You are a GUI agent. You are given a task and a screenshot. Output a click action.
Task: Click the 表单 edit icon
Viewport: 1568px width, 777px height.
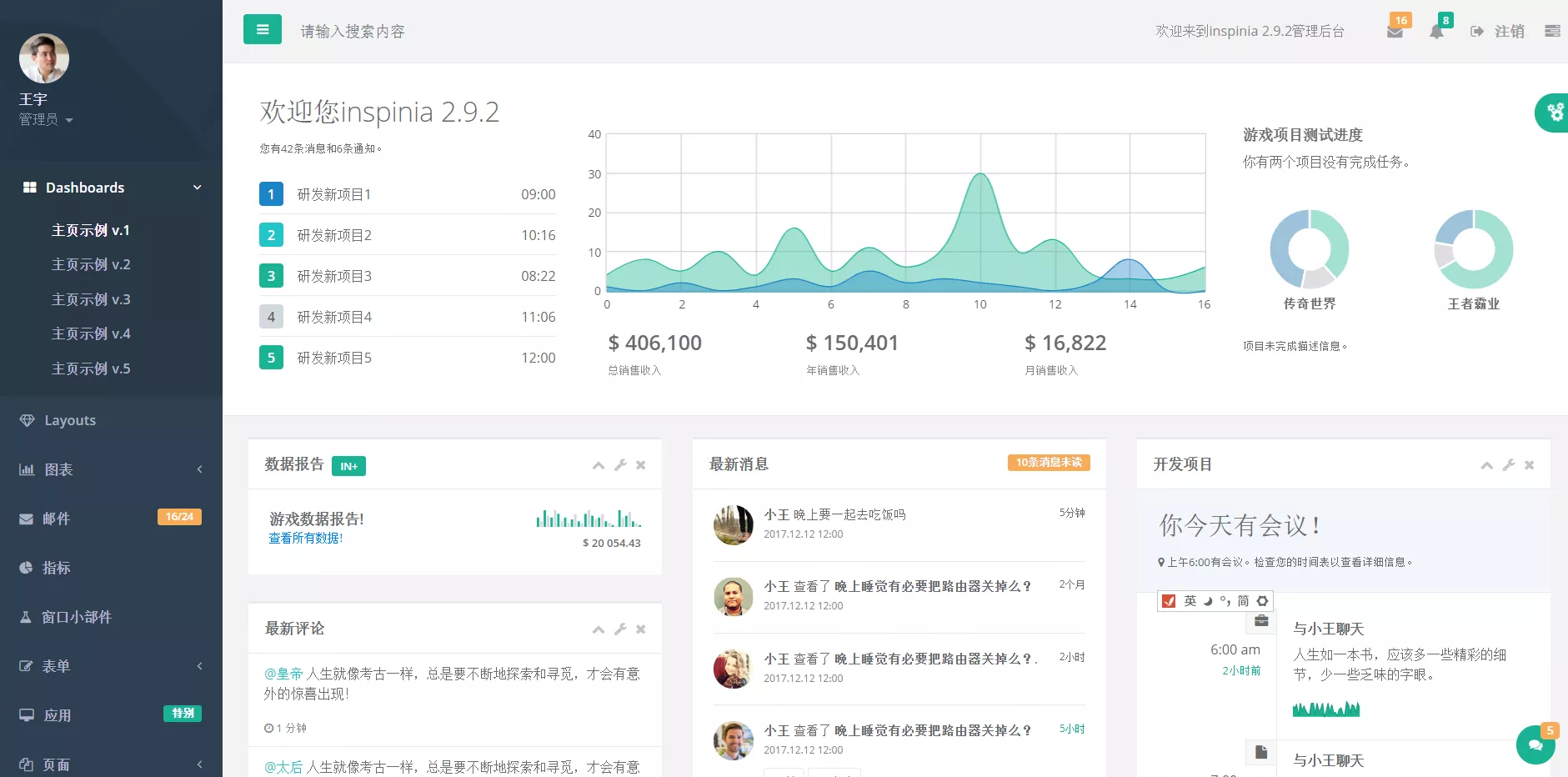26,666
